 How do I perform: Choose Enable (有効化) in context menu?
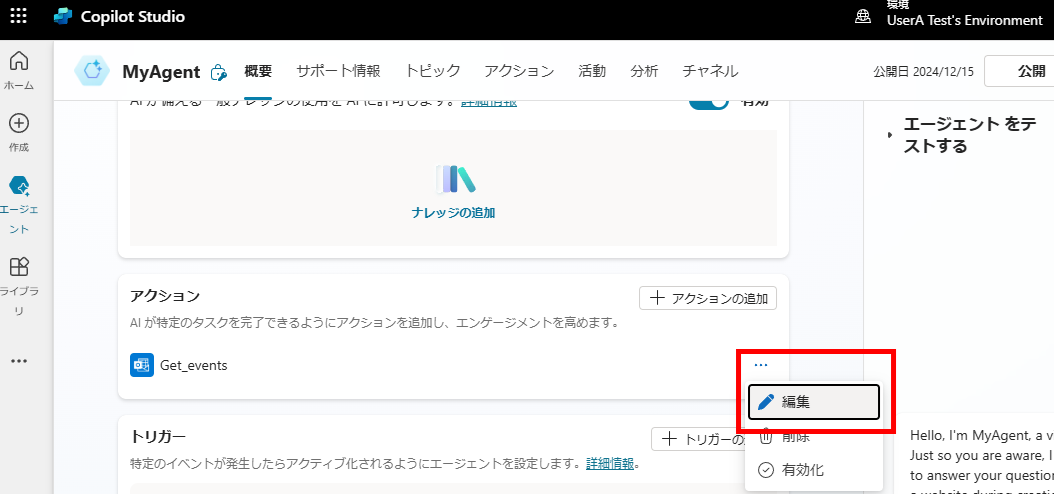coord(802,470)
